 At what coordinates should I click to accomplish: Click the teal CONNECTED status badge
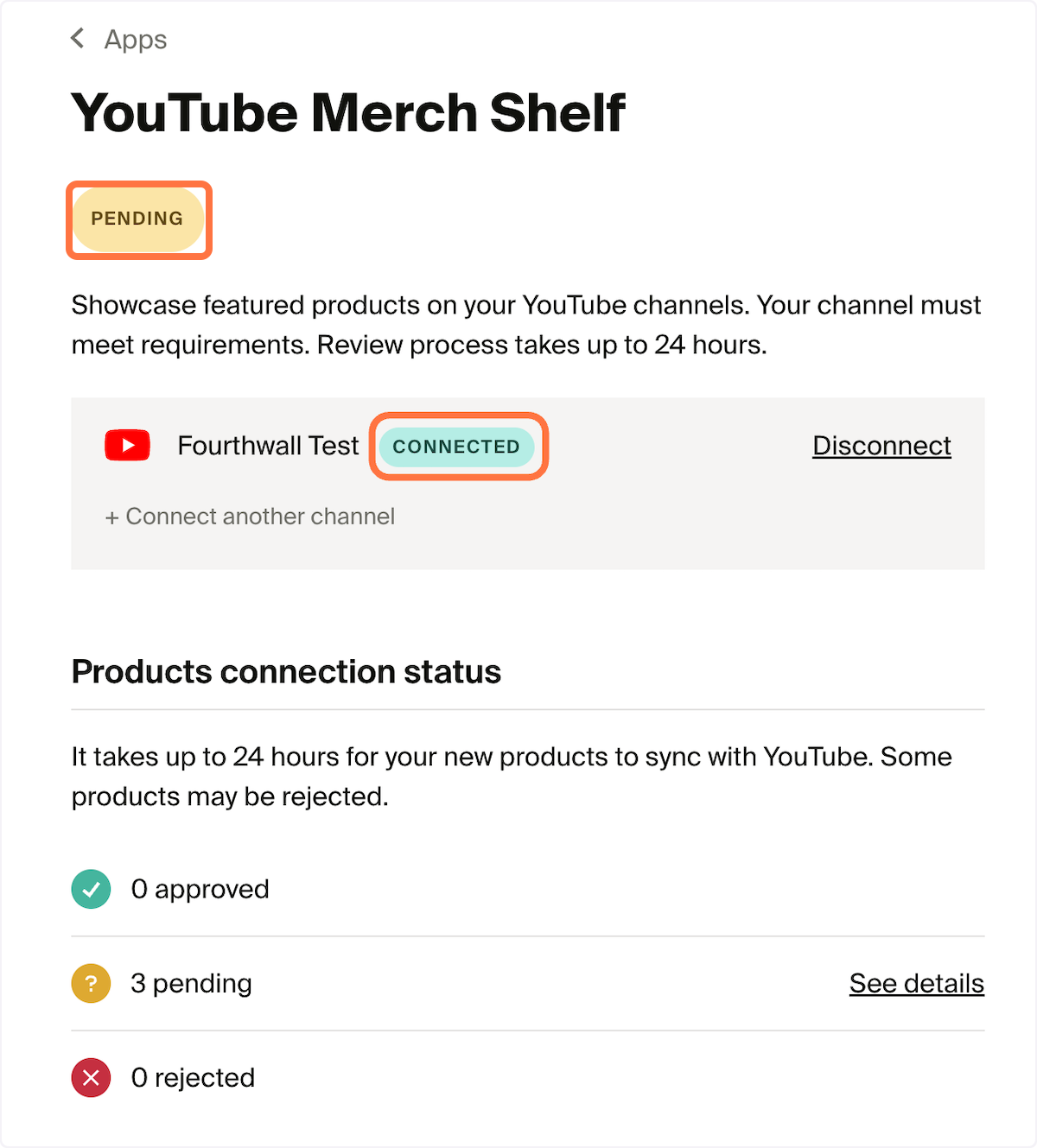[x=457, y=447]
